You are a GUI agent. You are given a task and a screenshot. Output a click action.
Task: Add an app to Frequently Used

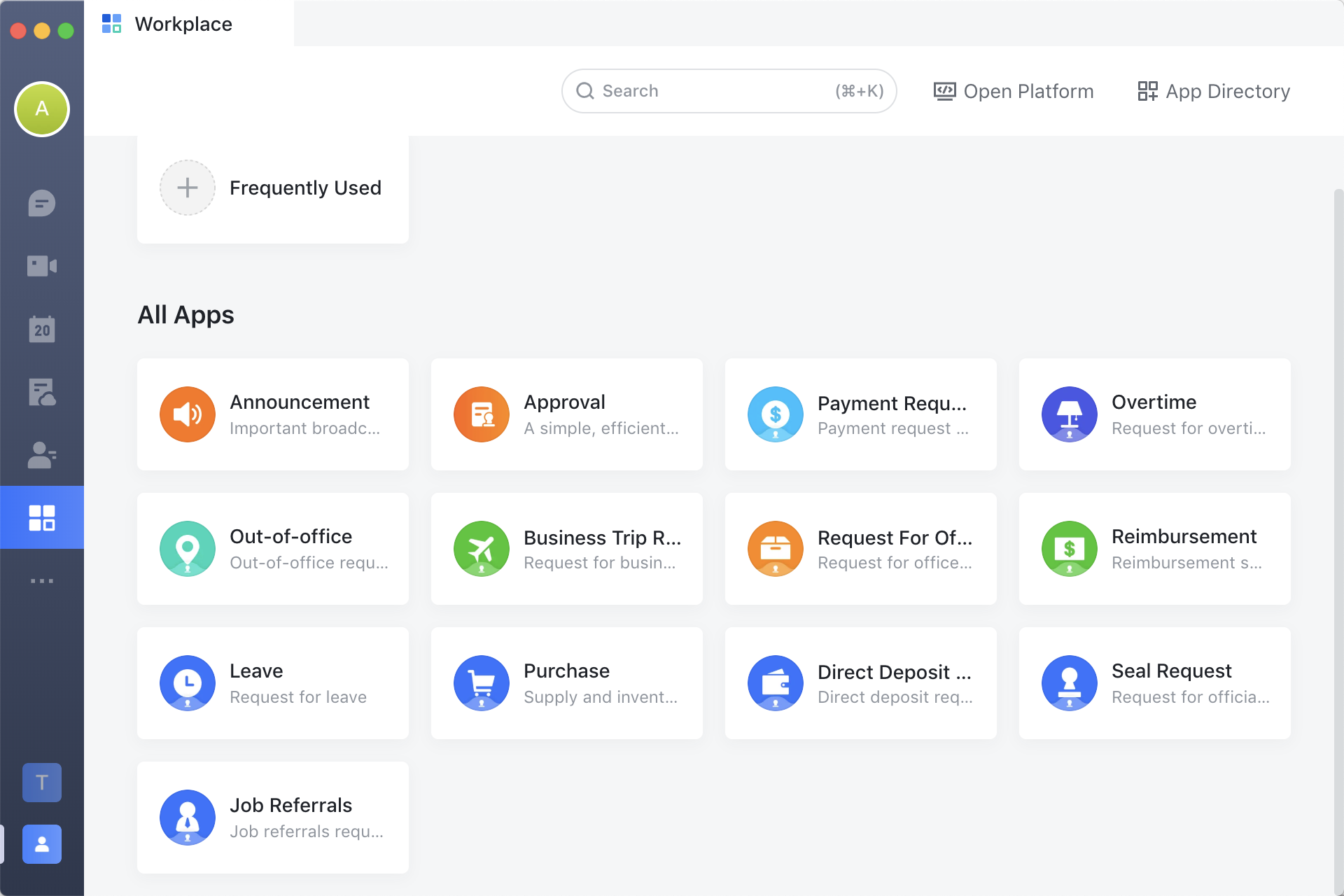tap(188, 188)
